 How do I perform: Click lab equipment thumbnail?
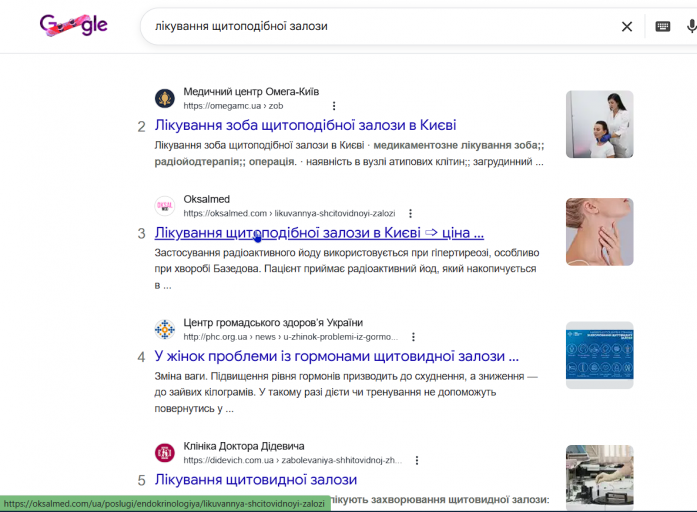(600, 478)
